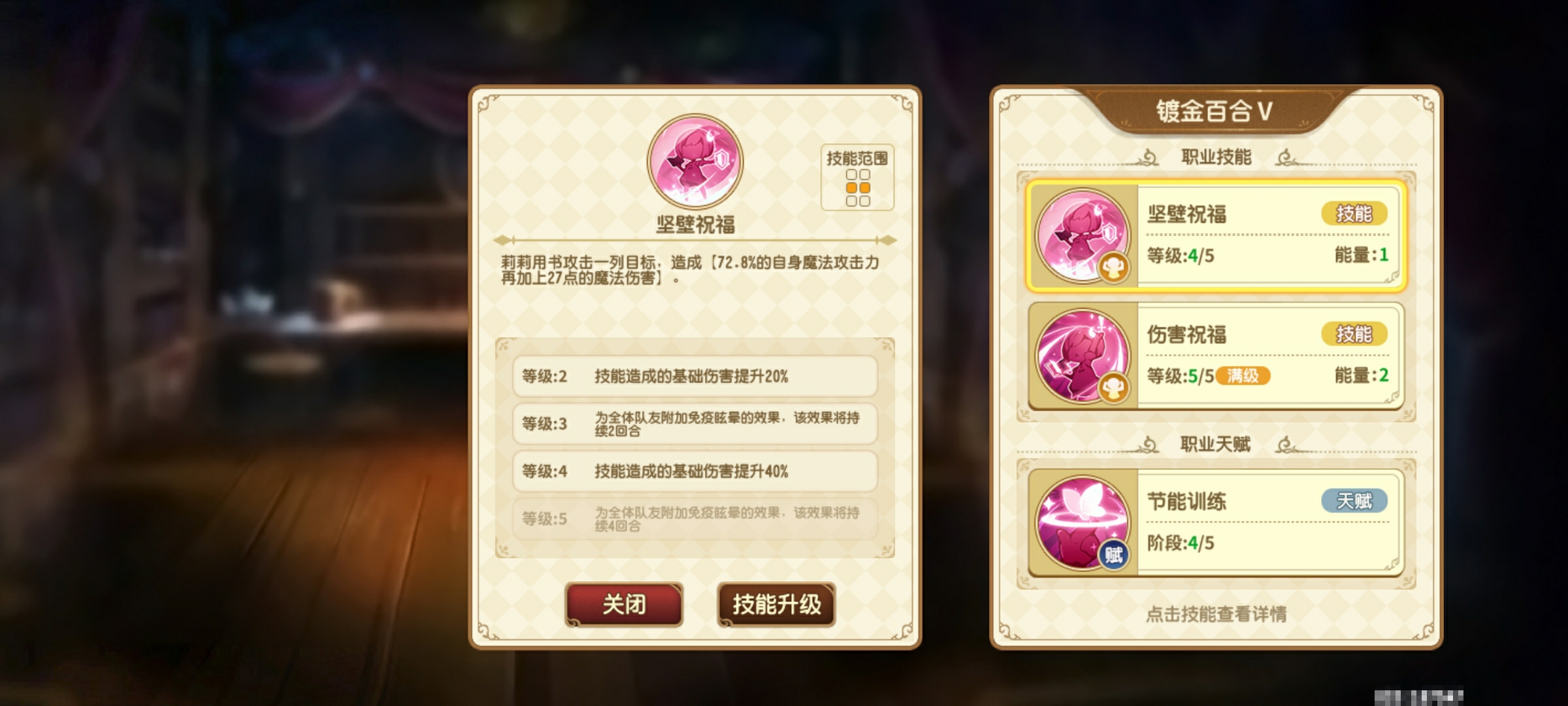Click the 职业天赋 section header

[x=1215, y=445]
